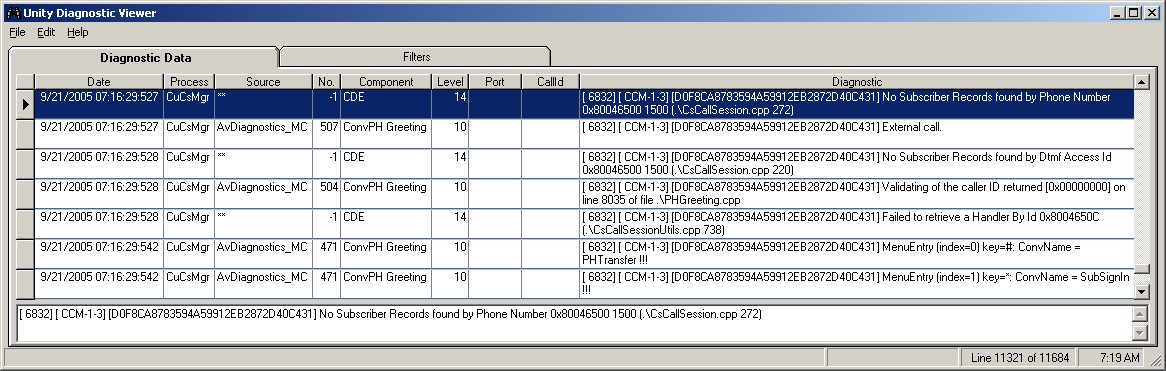Open the Help menu
The image size is (1166, 371).
77,32
